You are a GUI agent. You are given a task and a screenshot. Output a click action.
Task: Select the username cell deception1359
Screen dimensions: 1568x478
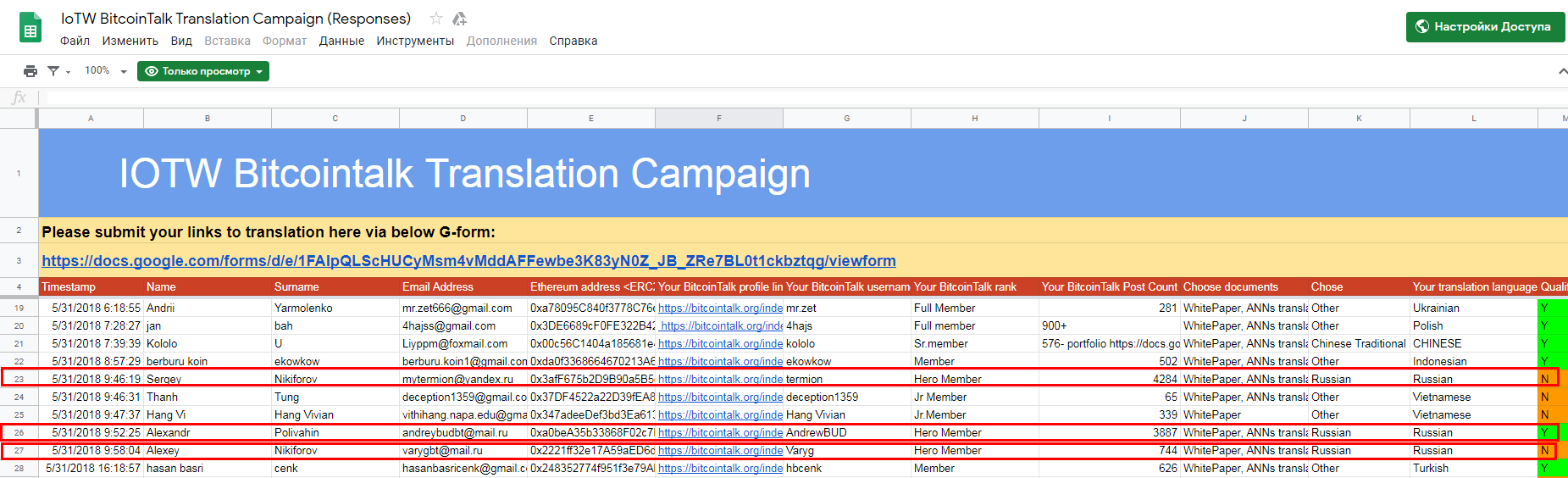[847, 397]
